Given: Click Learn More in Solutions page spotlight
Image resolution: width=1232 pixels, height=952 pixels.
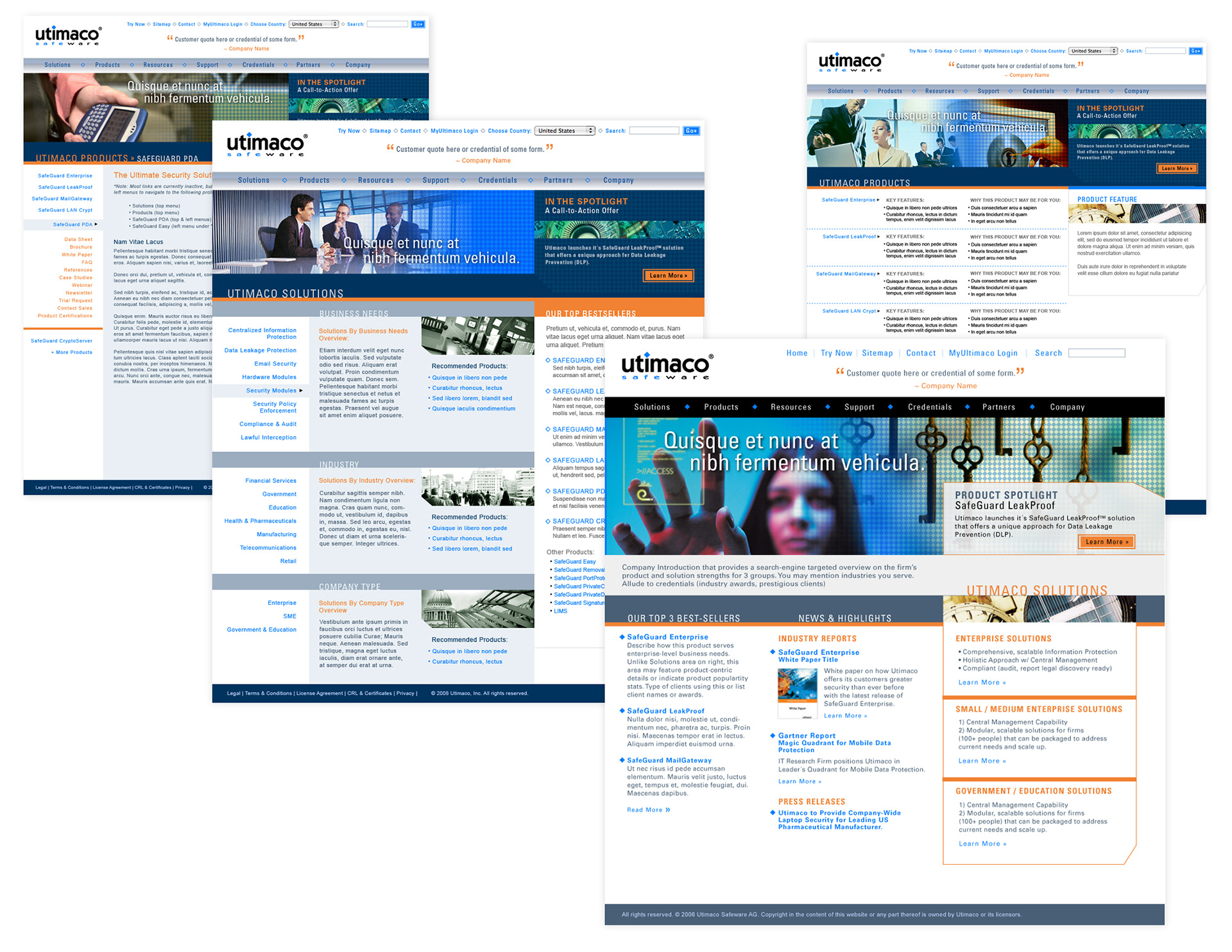Looking at the screenshot, I should pos(668,276).
